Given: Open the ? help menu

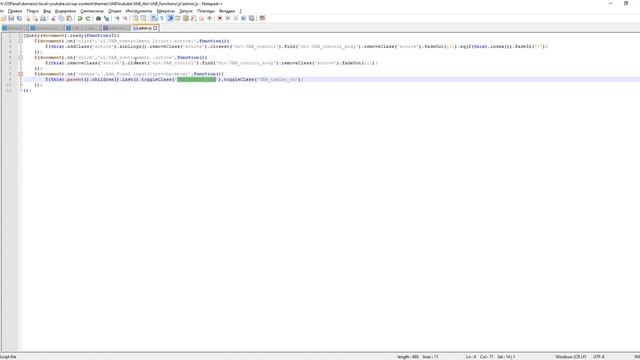Looking at the screenshot, I should (240, 11).
